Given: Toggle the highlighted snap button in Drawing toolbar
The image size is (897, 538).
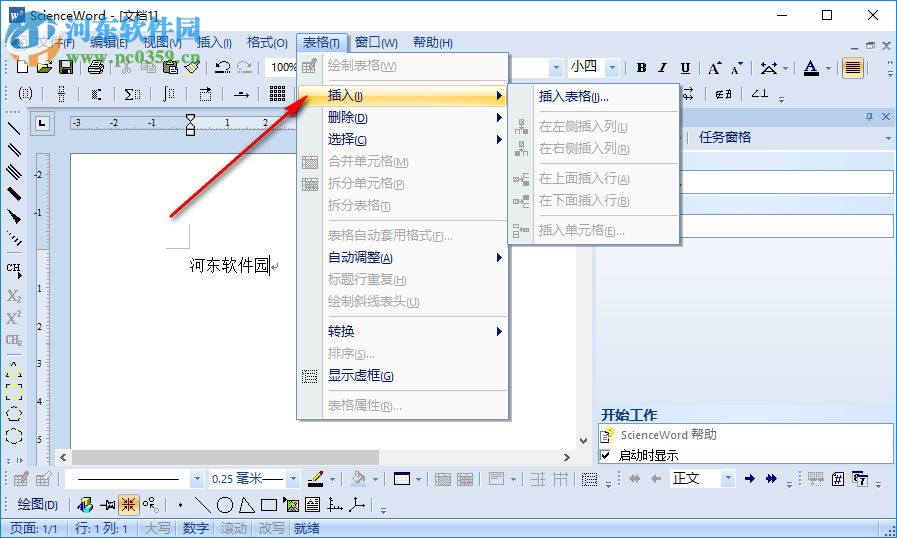Looking at the screenshot, I should click(128, 504).
